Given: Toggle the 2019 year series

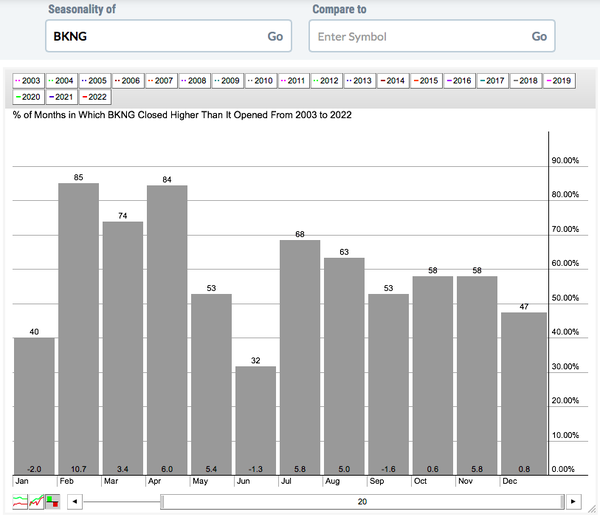Looking at the screenshot, I should click(559, 81).
